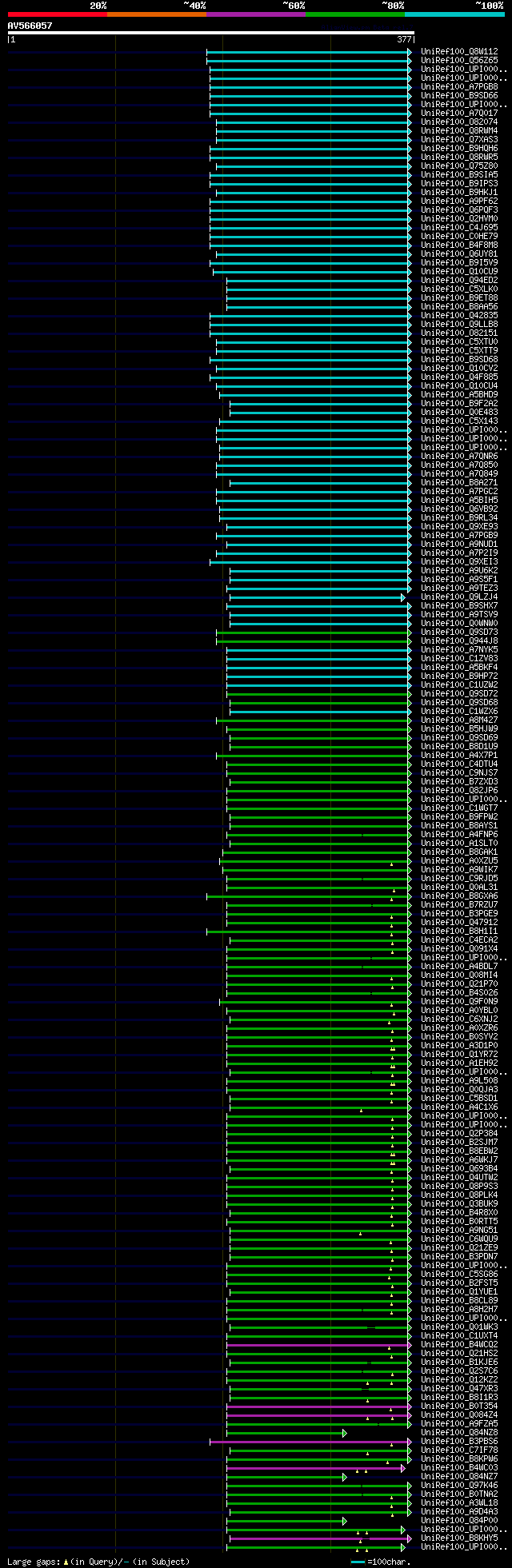
Task: Click hit label UniRef100_B9HQH6
Action: [x=459, y=149]
